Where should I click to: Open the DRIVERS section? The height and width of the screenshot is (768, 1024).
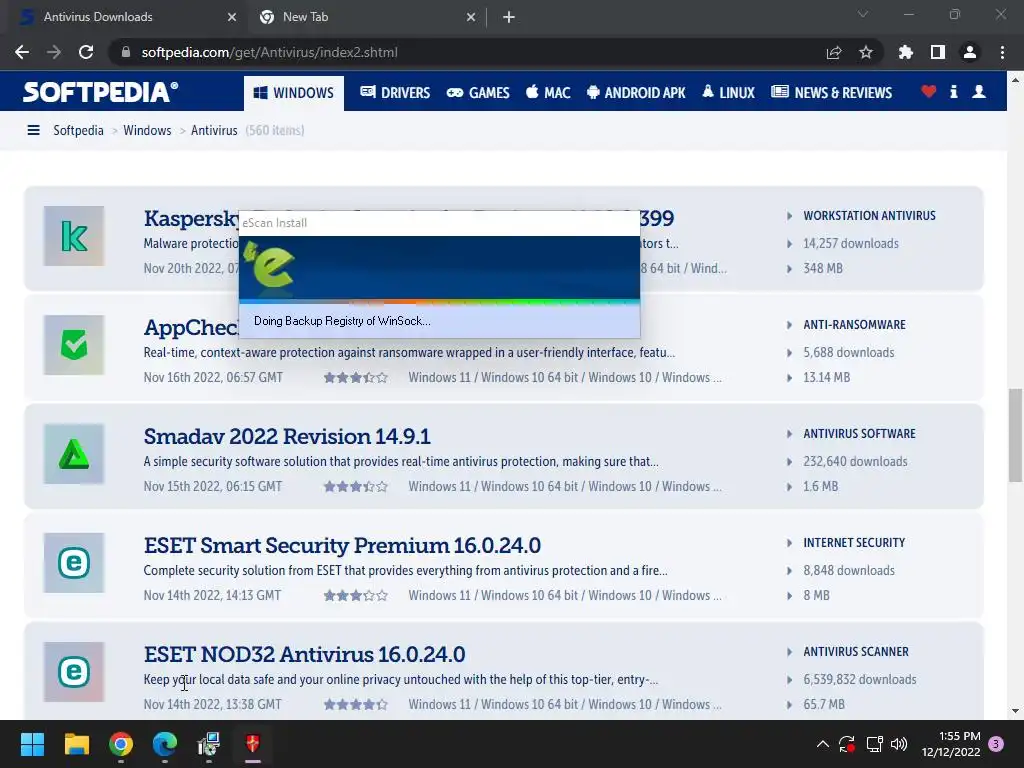(x=395, y=93)
